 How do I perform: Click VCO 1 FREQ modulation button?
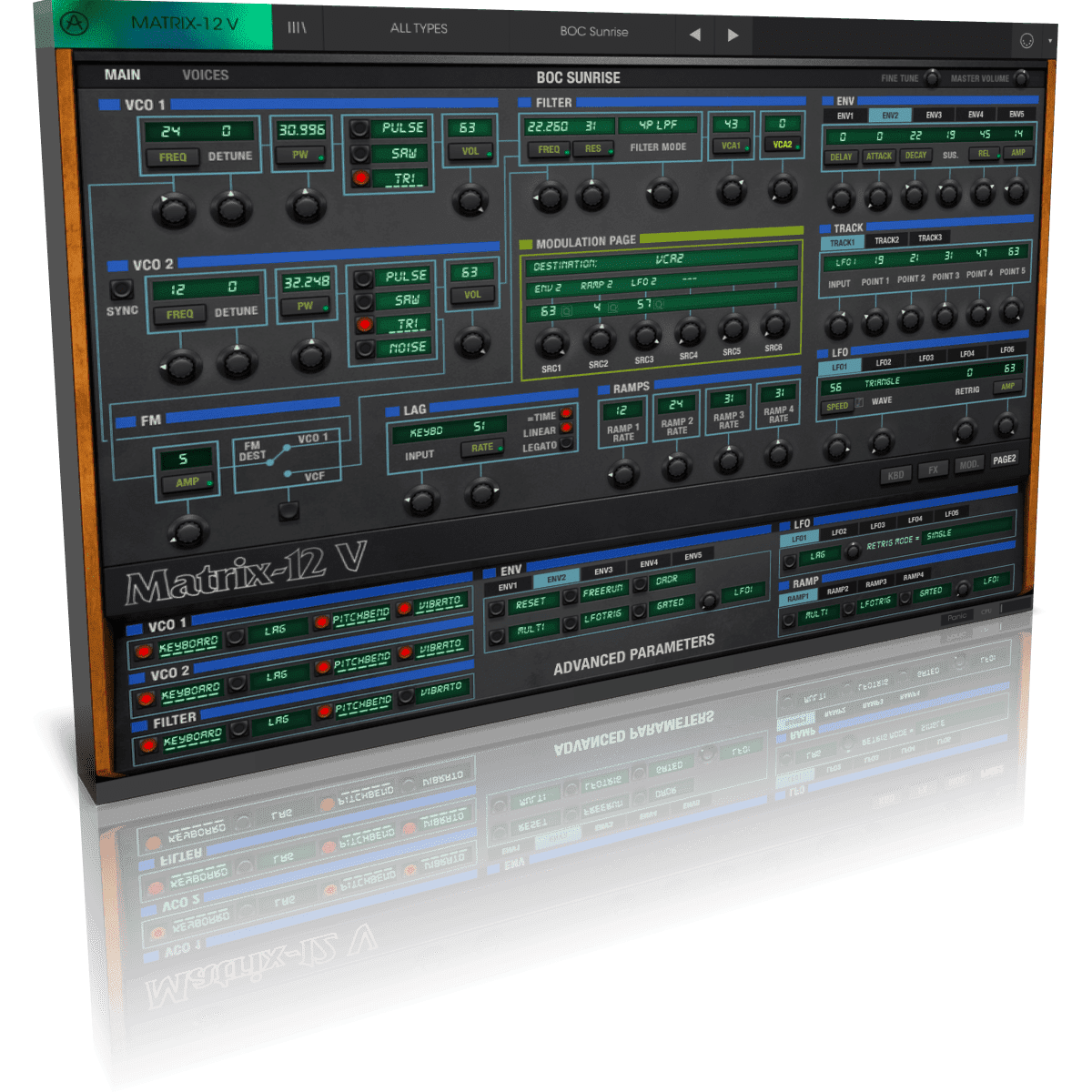[173, 157]
